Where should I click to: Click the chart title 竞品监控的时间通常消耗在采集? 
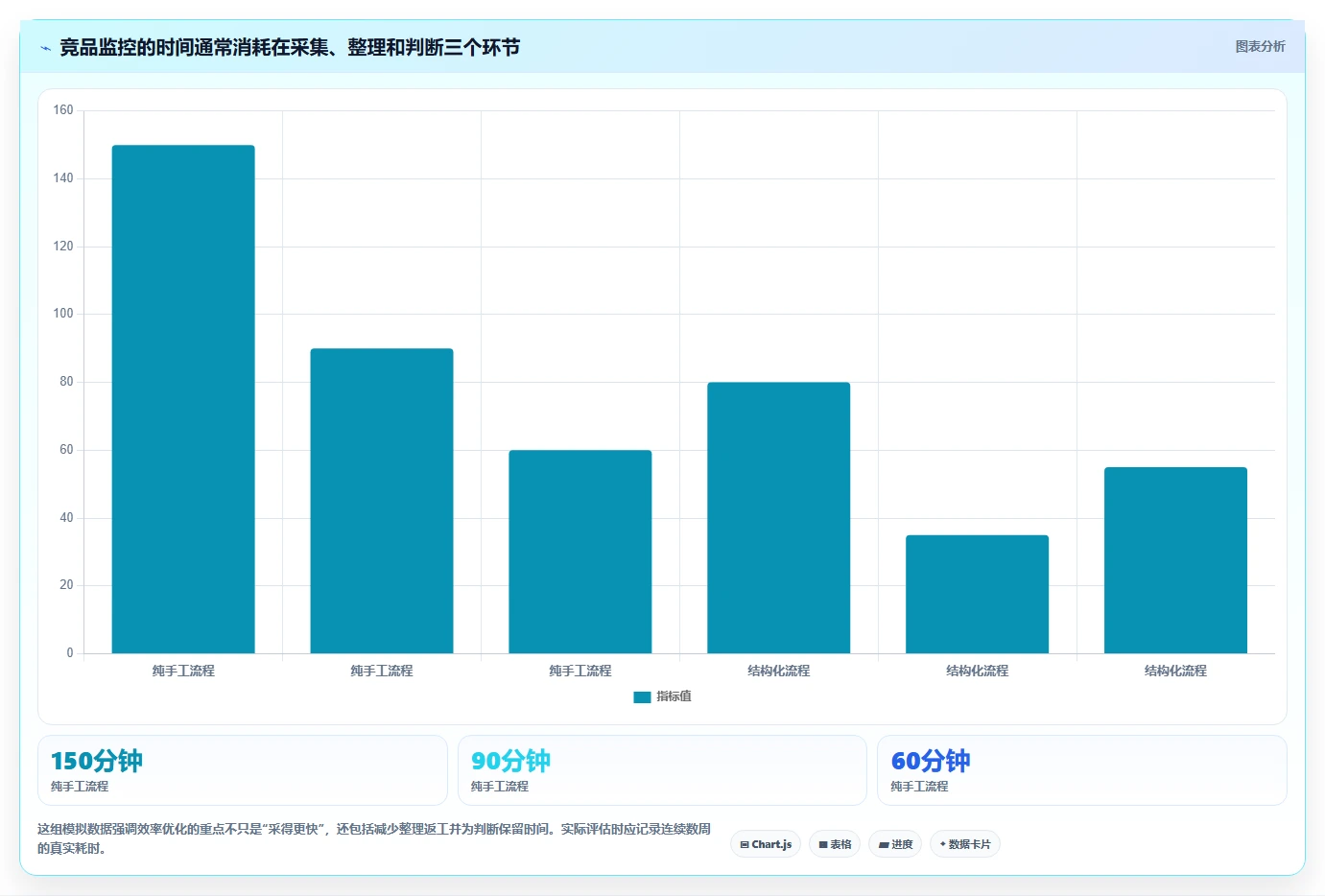[x=290, y=47]
